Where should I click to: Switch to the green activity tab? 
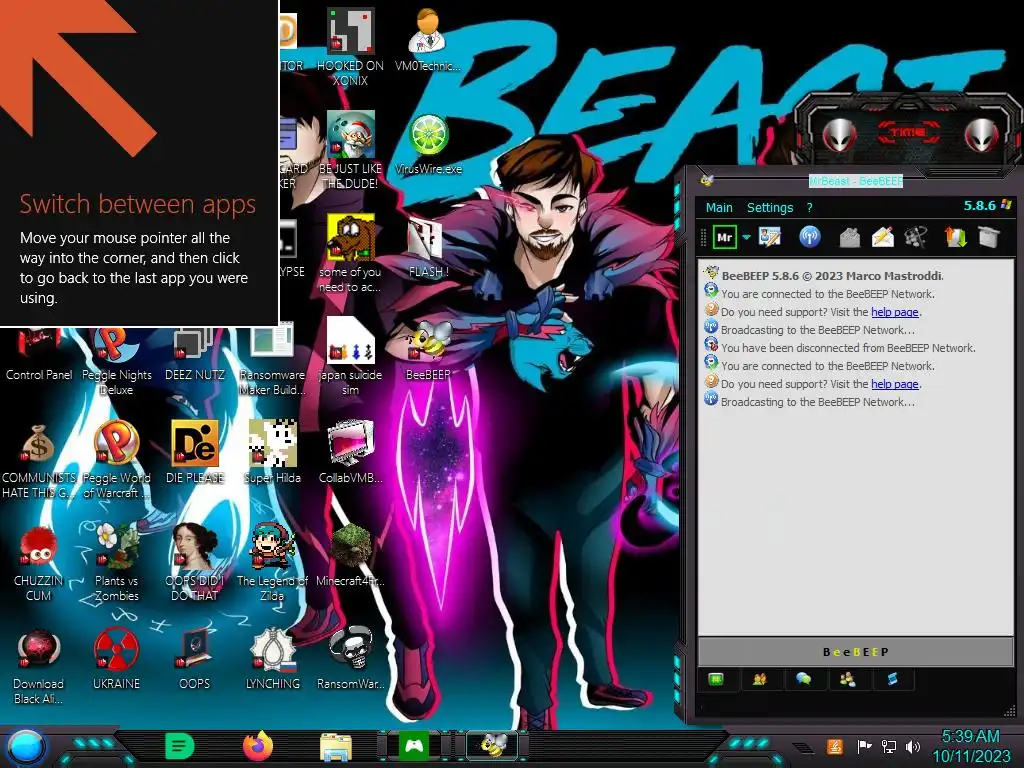coord(716,680)
